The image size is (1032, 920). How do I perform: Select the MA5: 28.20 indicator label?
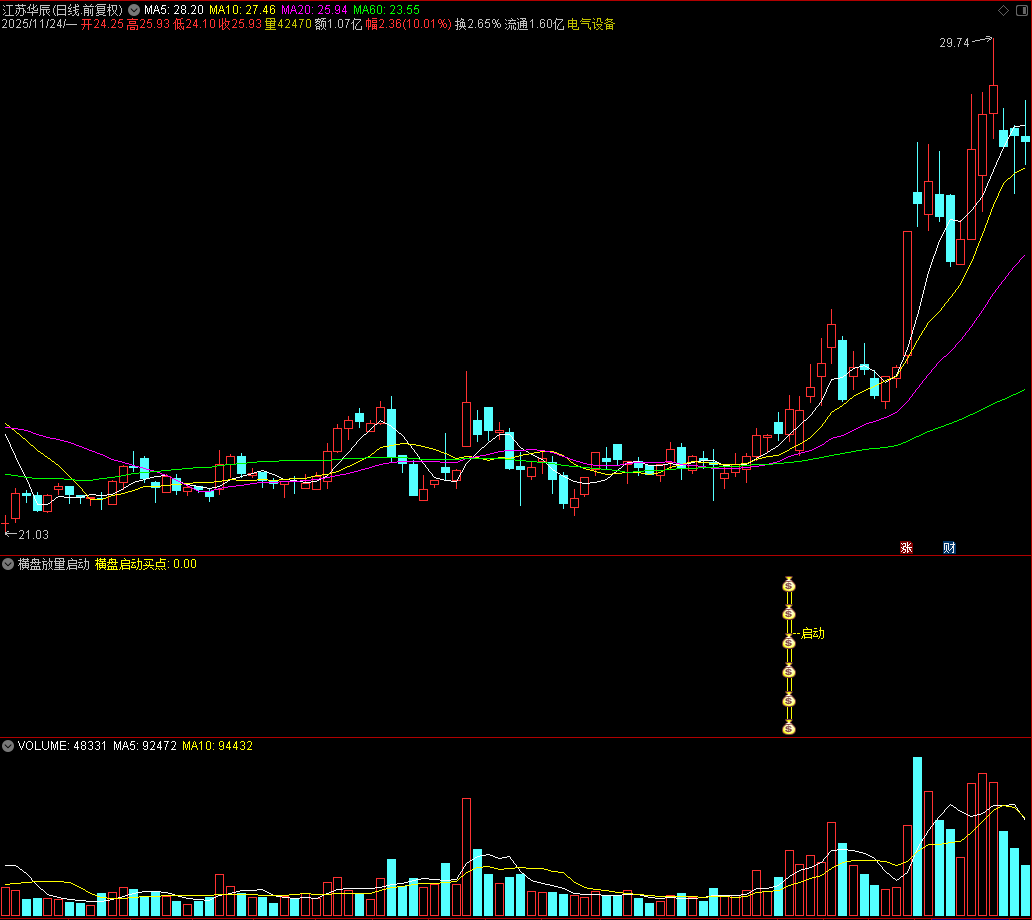pos(174,10)
